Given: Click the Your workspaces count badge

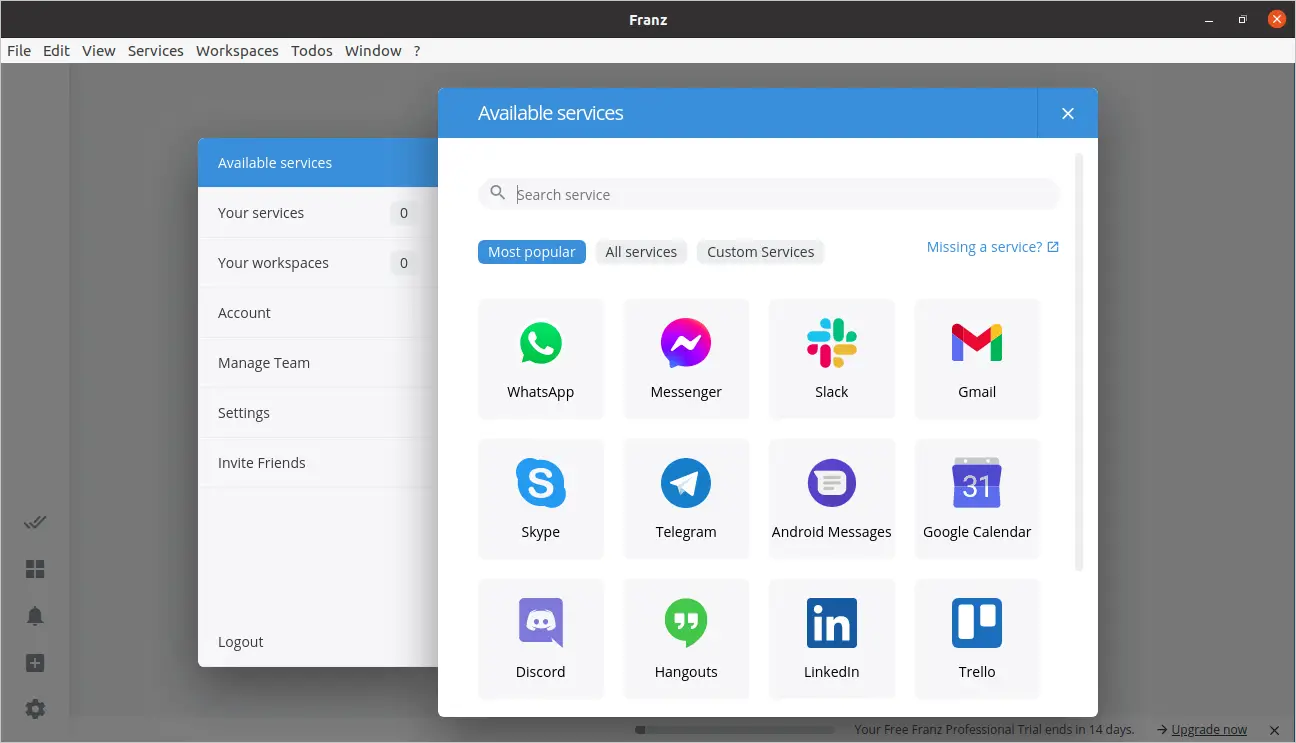Looking at the screenshot, I should (x=404, y=263).
